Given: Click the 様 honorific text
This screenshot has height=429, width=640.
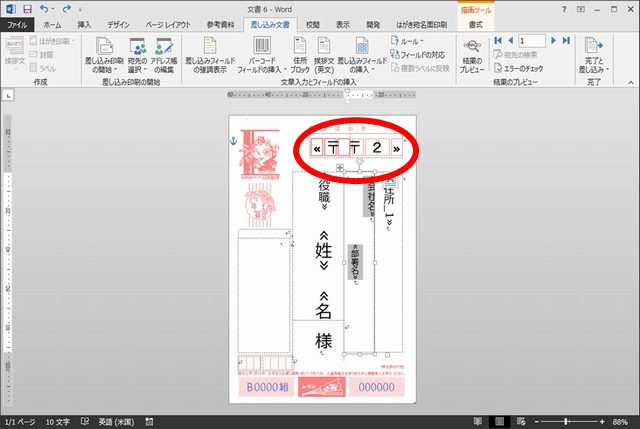Looking at the screenshot, I should click(x=324, y=341).
